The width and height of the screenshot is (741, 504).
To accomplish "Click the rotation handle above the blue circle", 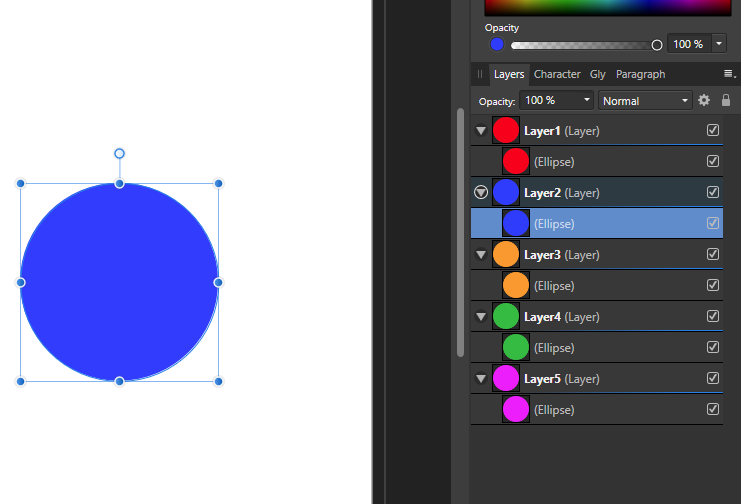I will (120, 153).
